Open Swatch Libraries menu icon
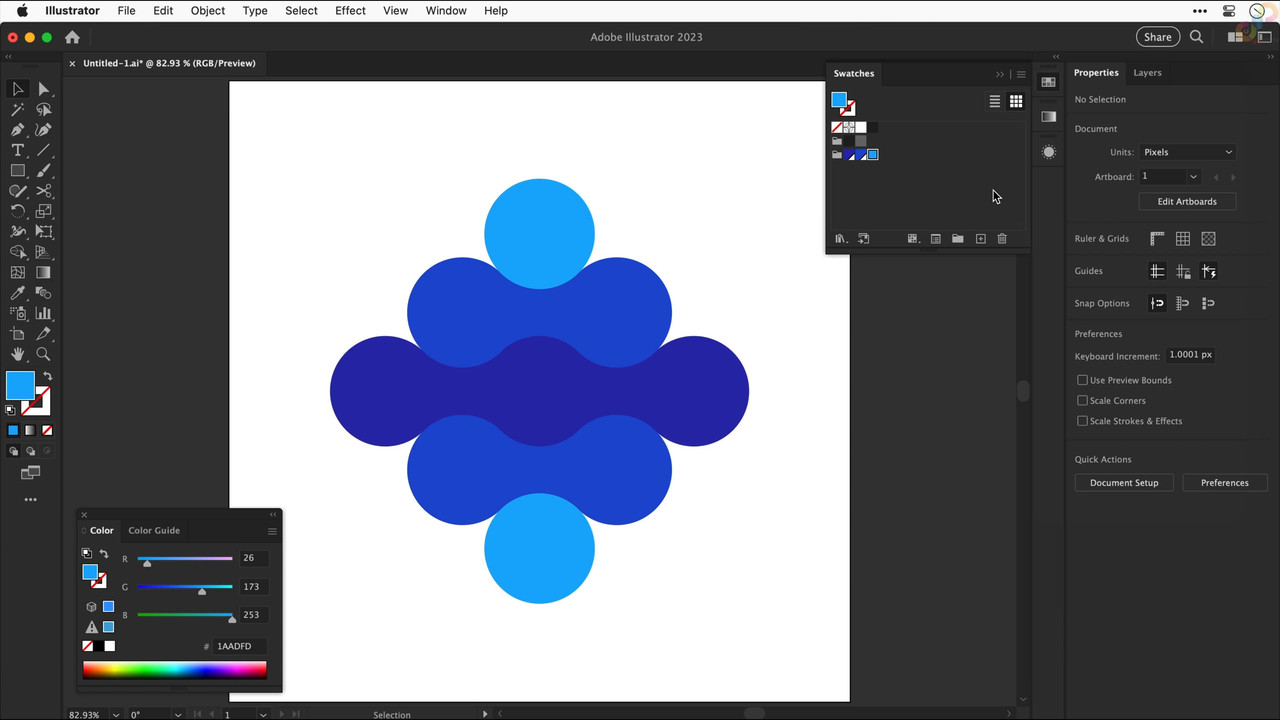The height and width of the screenshot is (720, 1280). coord(841,239)
